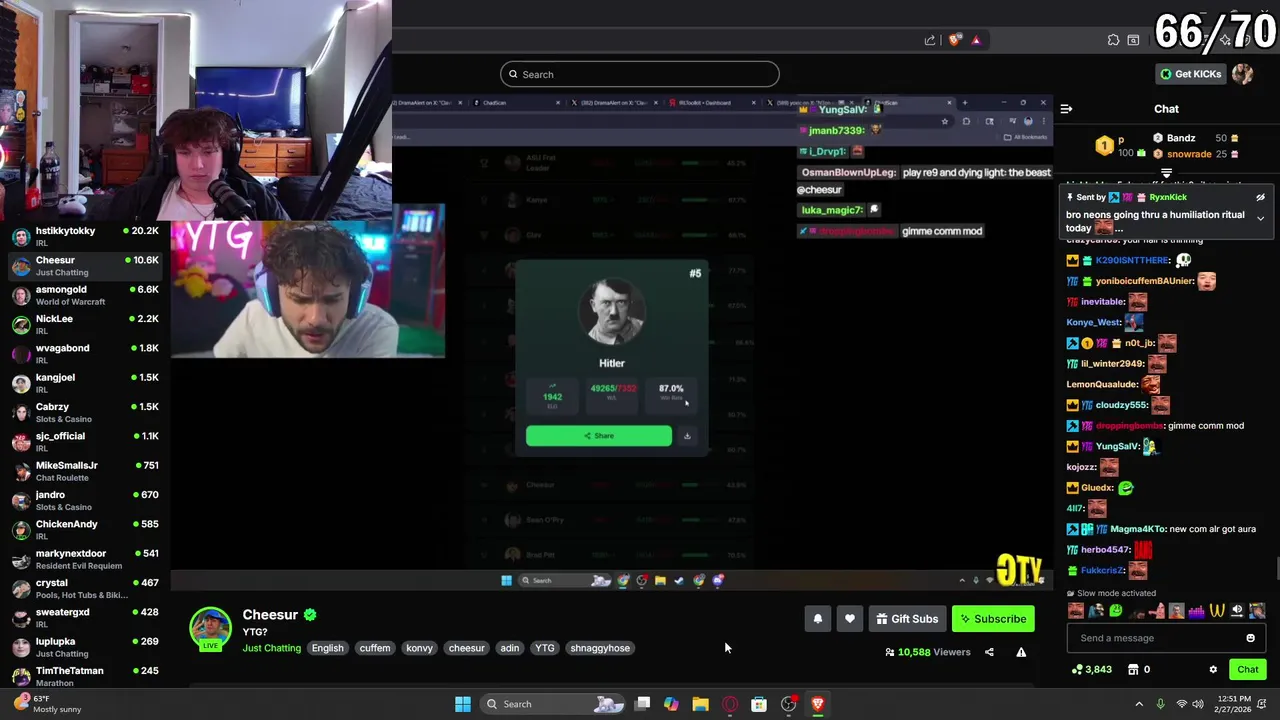1280x720 pixels.
Task: Select the YTG tag
Action: (545, 648)
